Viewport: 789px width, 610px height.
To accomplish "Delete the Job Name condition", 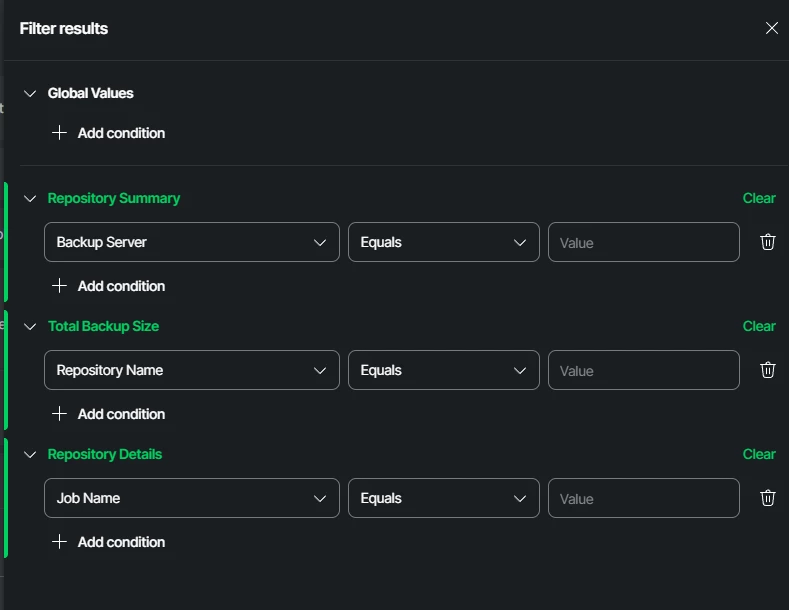I will coord(767,498).
